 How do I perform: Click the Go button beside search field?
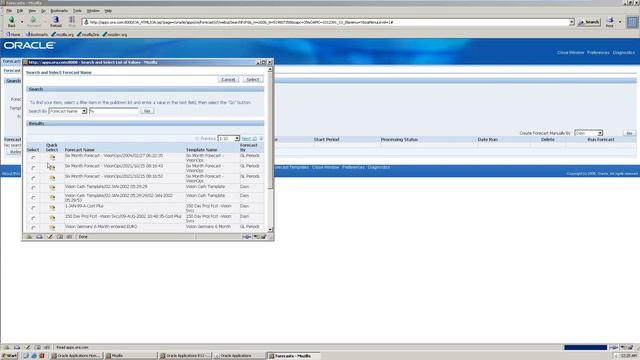[147, 111]
